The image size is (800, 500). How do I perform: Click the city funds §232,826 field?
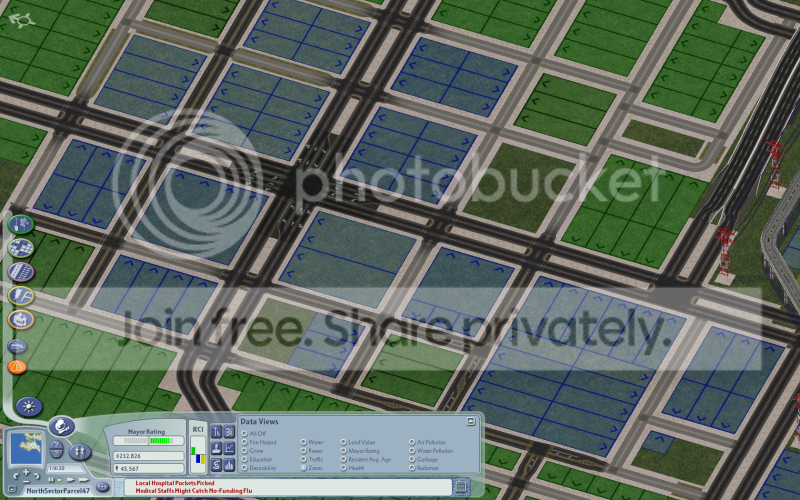coord(148,456)
